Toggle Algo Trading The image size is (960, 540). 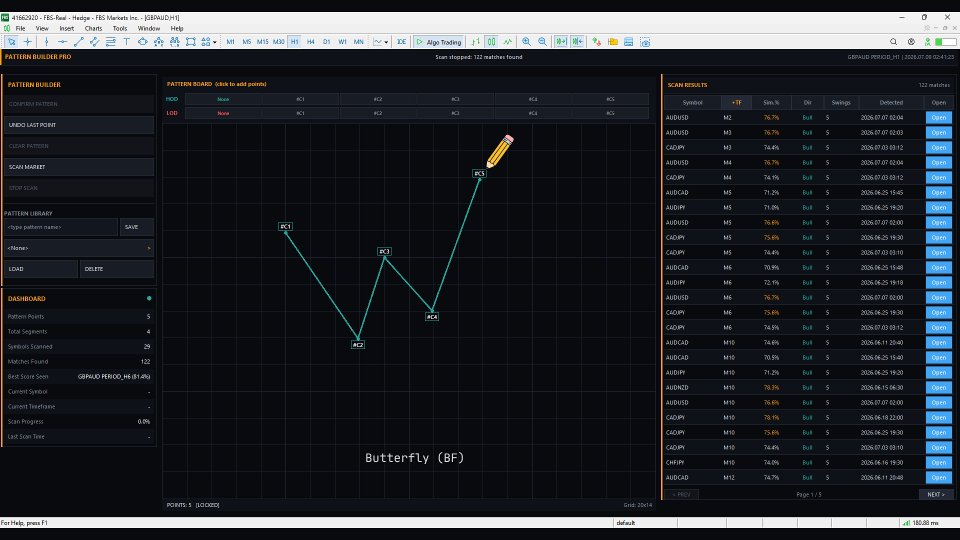pos(438,42)
